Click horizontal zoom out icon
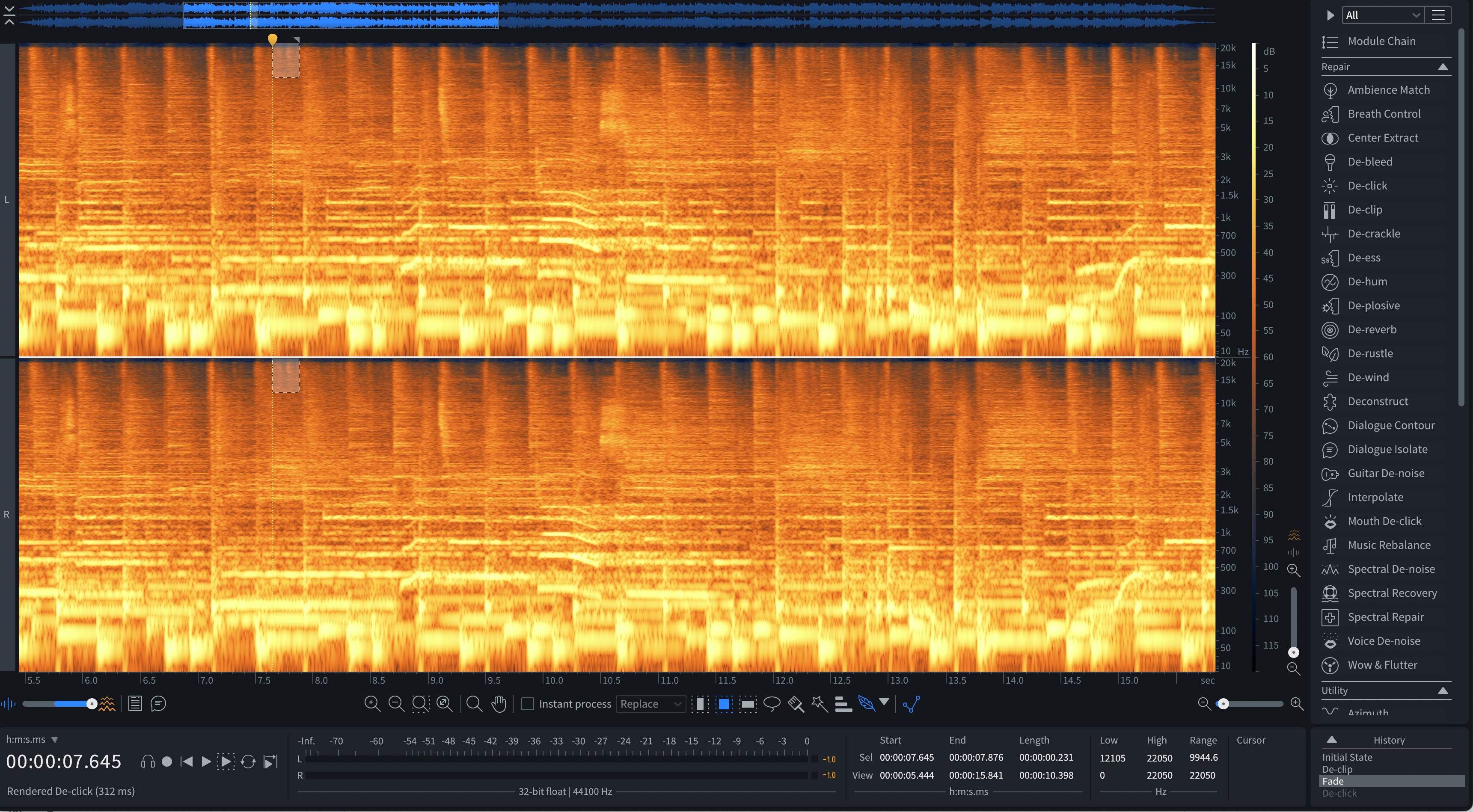The width and height of the screenshot is (1473, 812). (1204, 704)
